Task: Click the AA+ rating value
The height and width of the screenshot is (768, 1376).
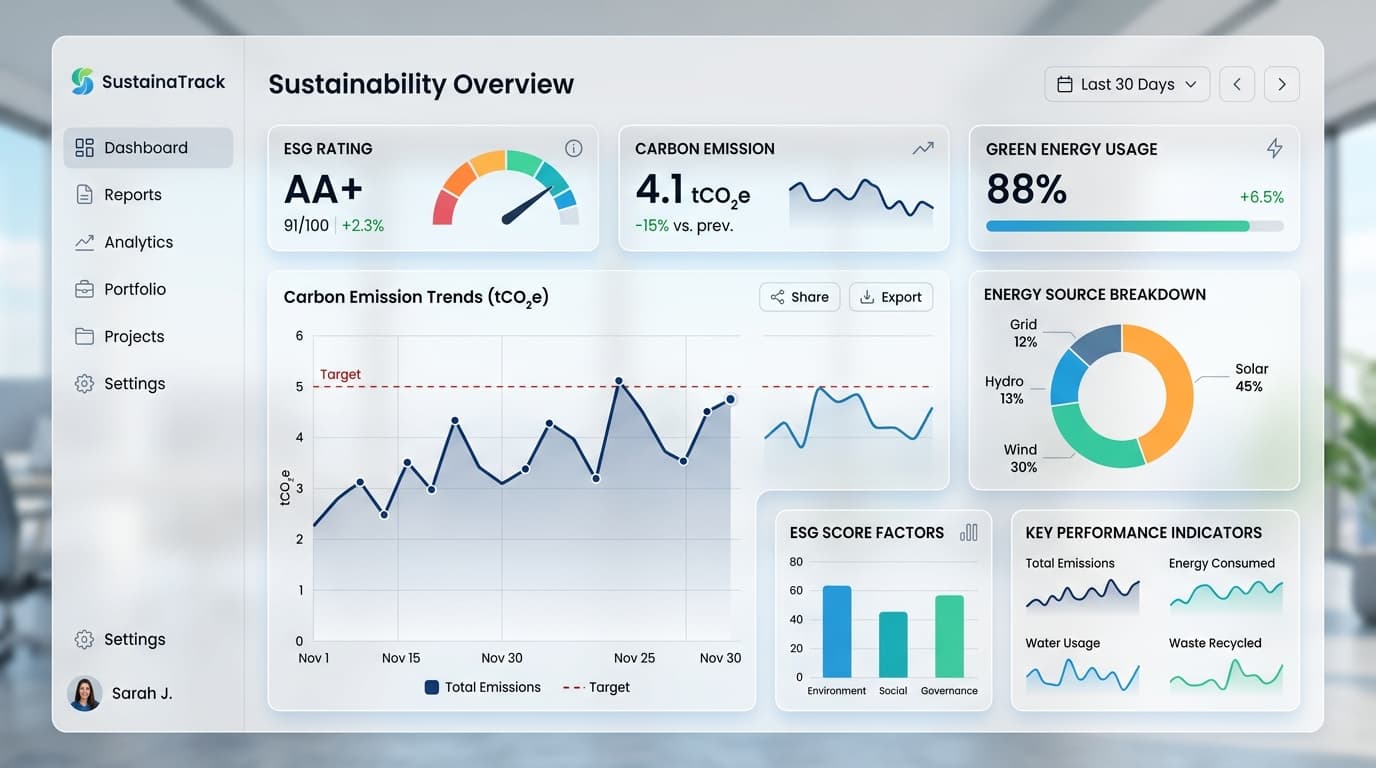Action: tap(324, 189)
